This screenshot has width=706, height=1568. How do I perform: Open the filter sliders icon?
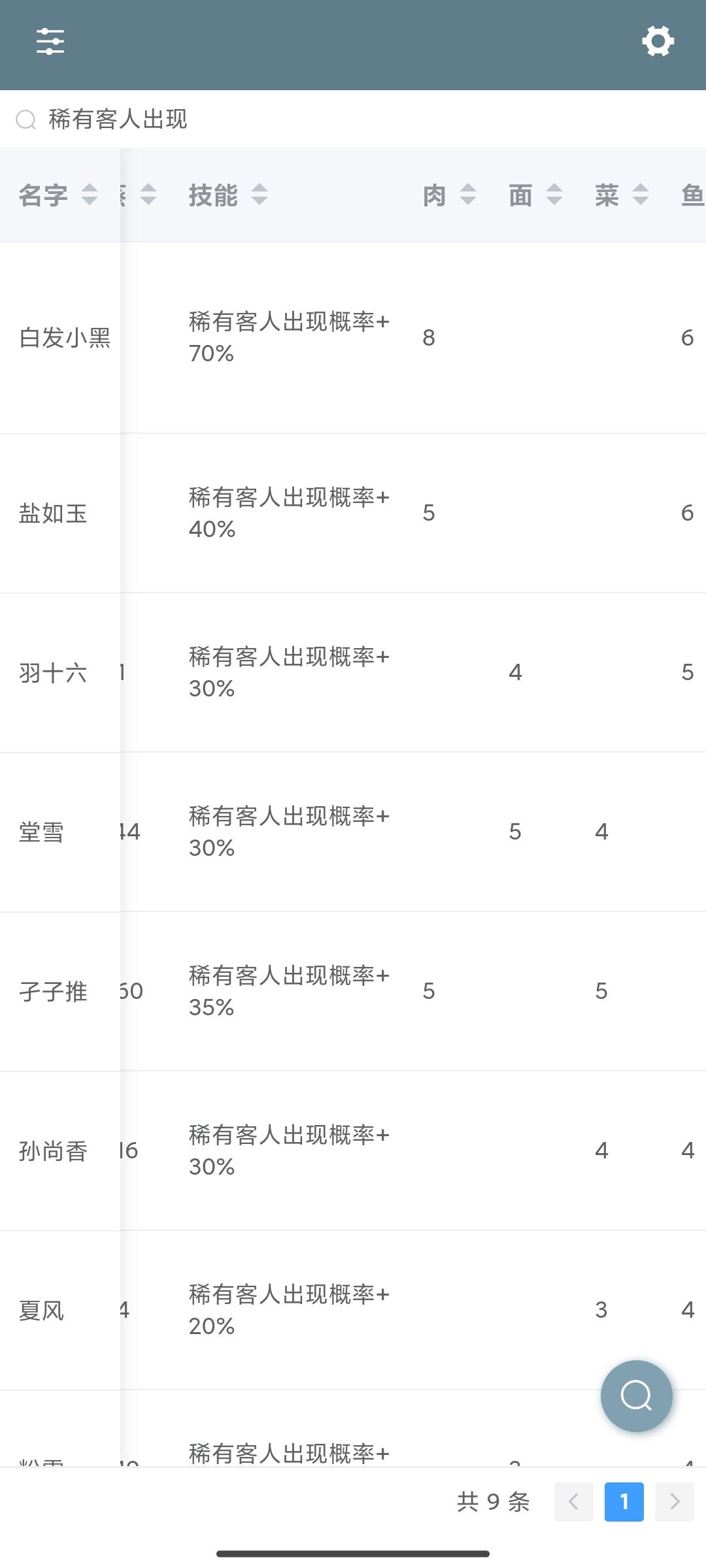tap(50, 42)
